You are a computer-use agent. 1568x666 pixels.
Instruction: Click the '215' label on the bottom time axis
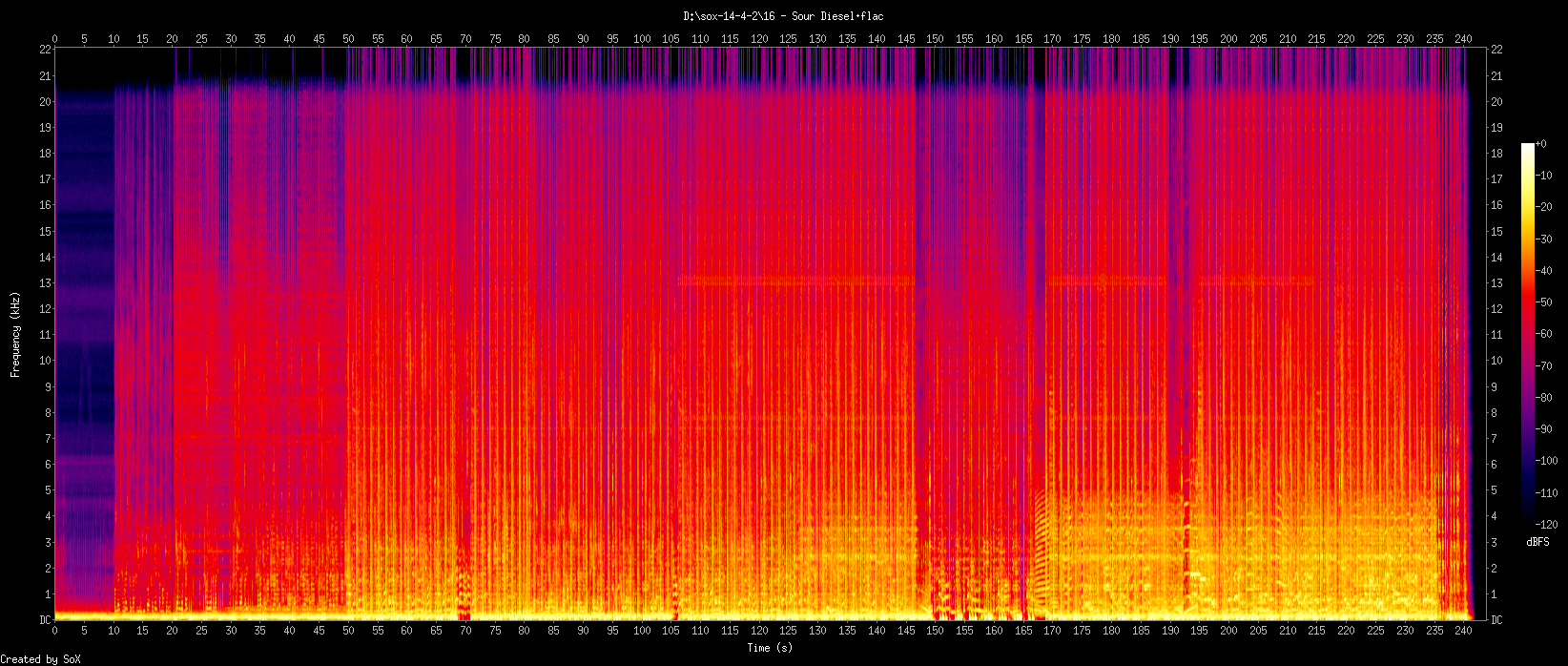coord(1317,632)
